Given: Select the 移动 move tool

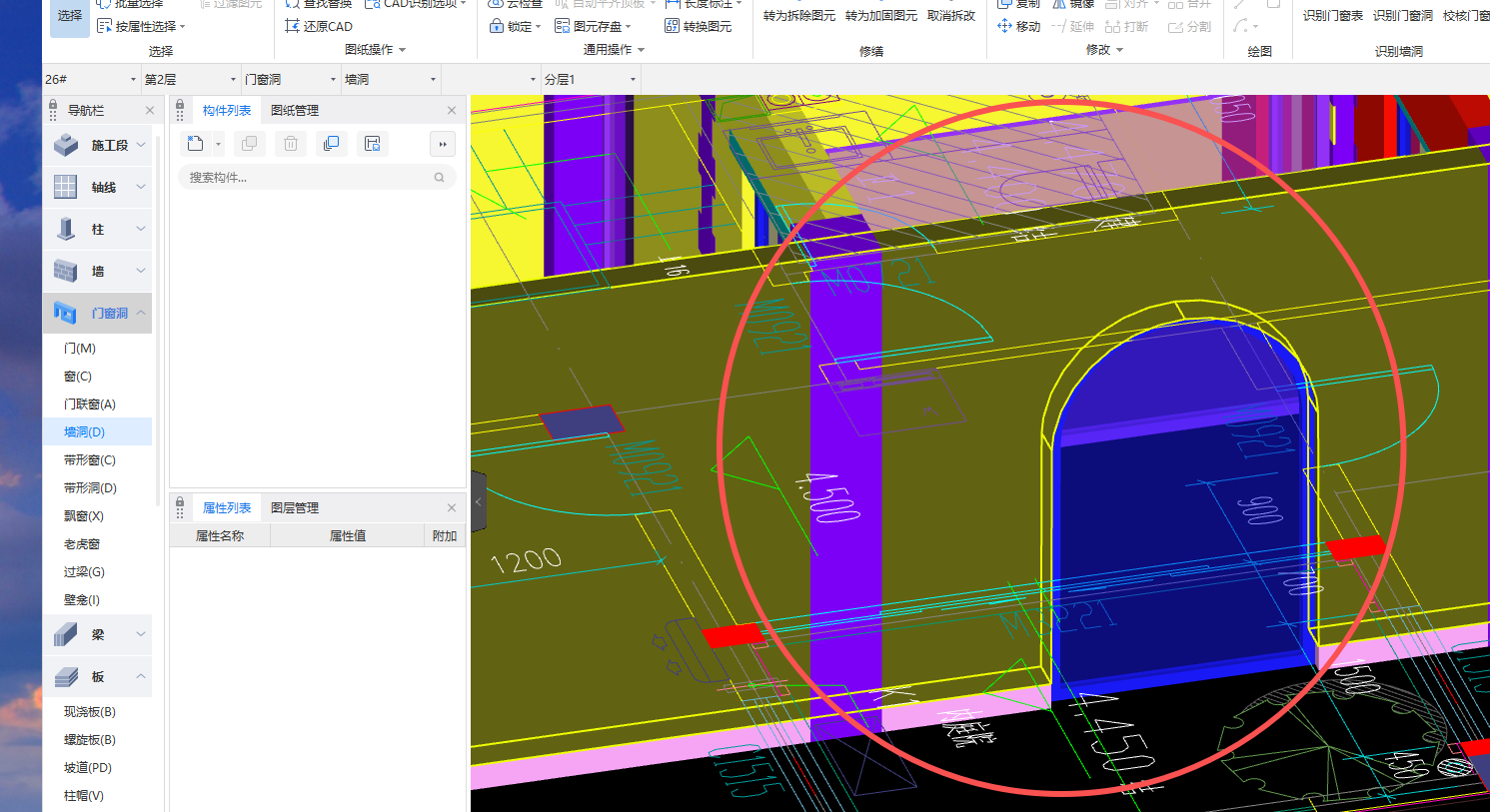Looking at the screenshot, I should pyautogui.click(x=1018, y=26).
